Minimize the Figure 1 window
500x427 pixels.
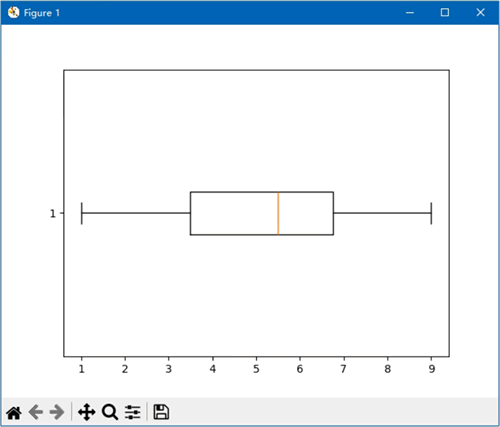(x=410, y=13)
